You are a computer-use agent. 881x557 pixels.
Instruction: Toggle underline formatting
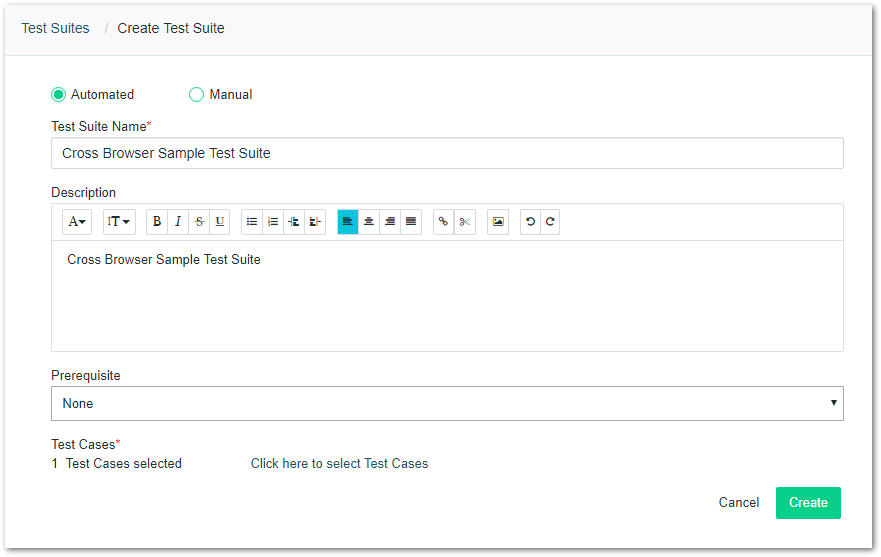pyautogui.click(x=220, y=222)
